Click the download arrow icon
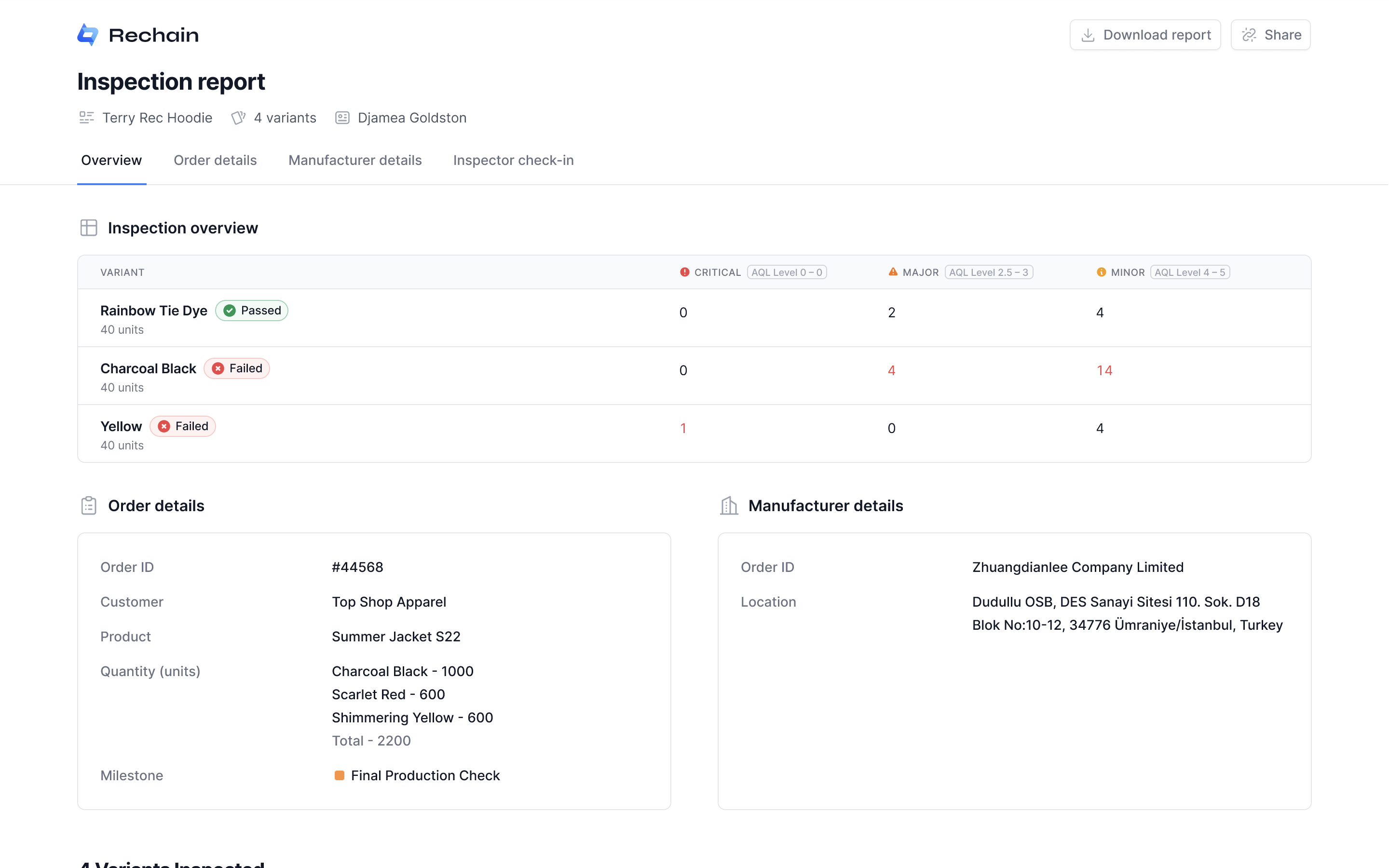This screenshot has height=868, width=1389. coord(1088,35)
